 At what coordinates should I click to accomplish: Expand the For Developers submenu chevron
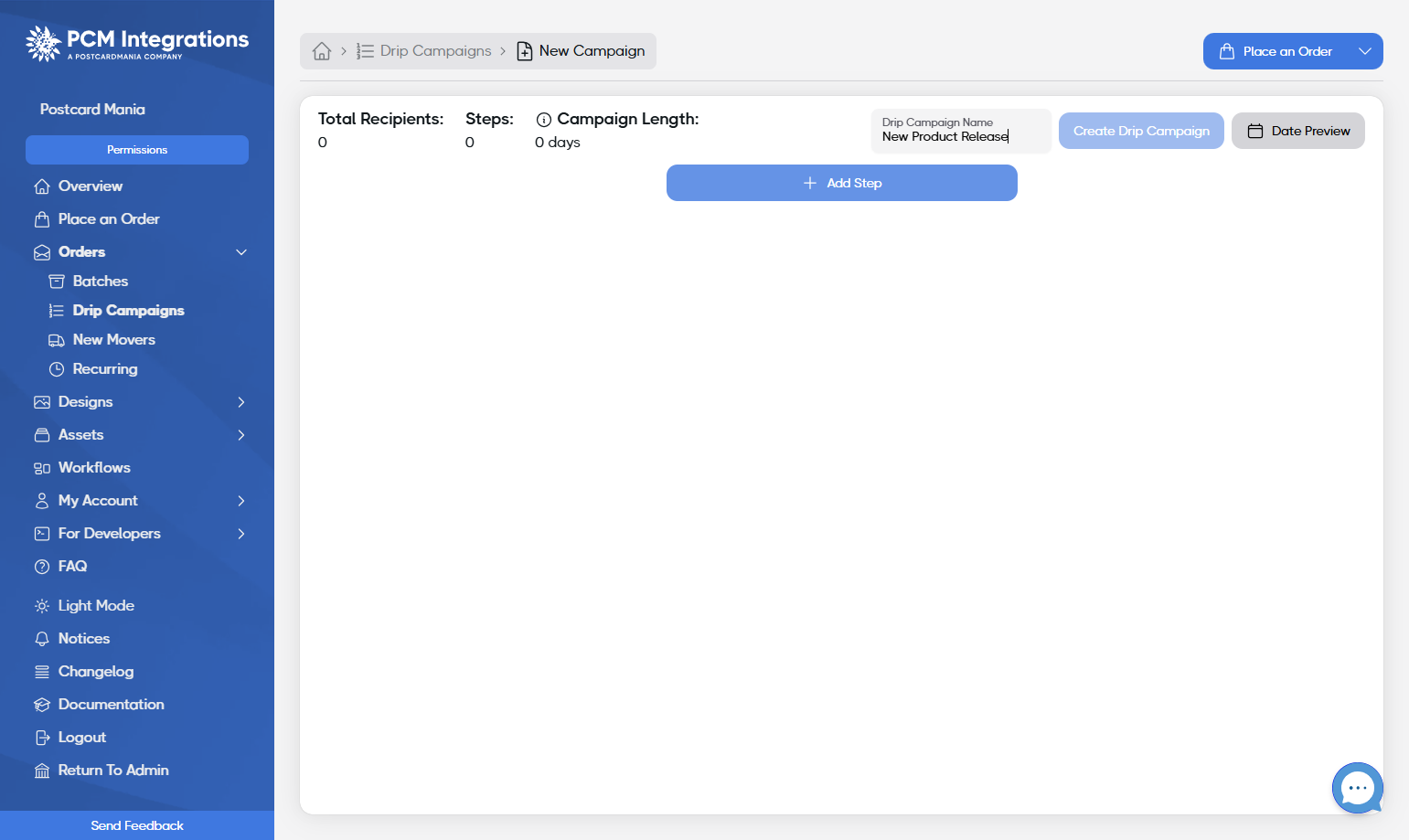(241, 534)
